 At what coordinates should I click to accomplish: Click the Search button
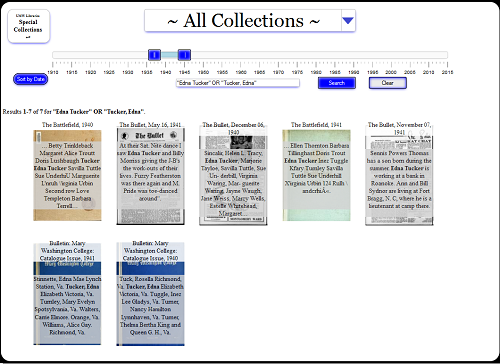337,83
